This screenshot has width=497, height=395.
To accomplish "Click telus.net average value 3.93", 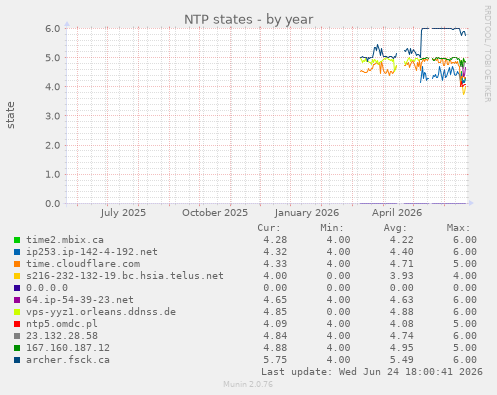I will point(402,276).
